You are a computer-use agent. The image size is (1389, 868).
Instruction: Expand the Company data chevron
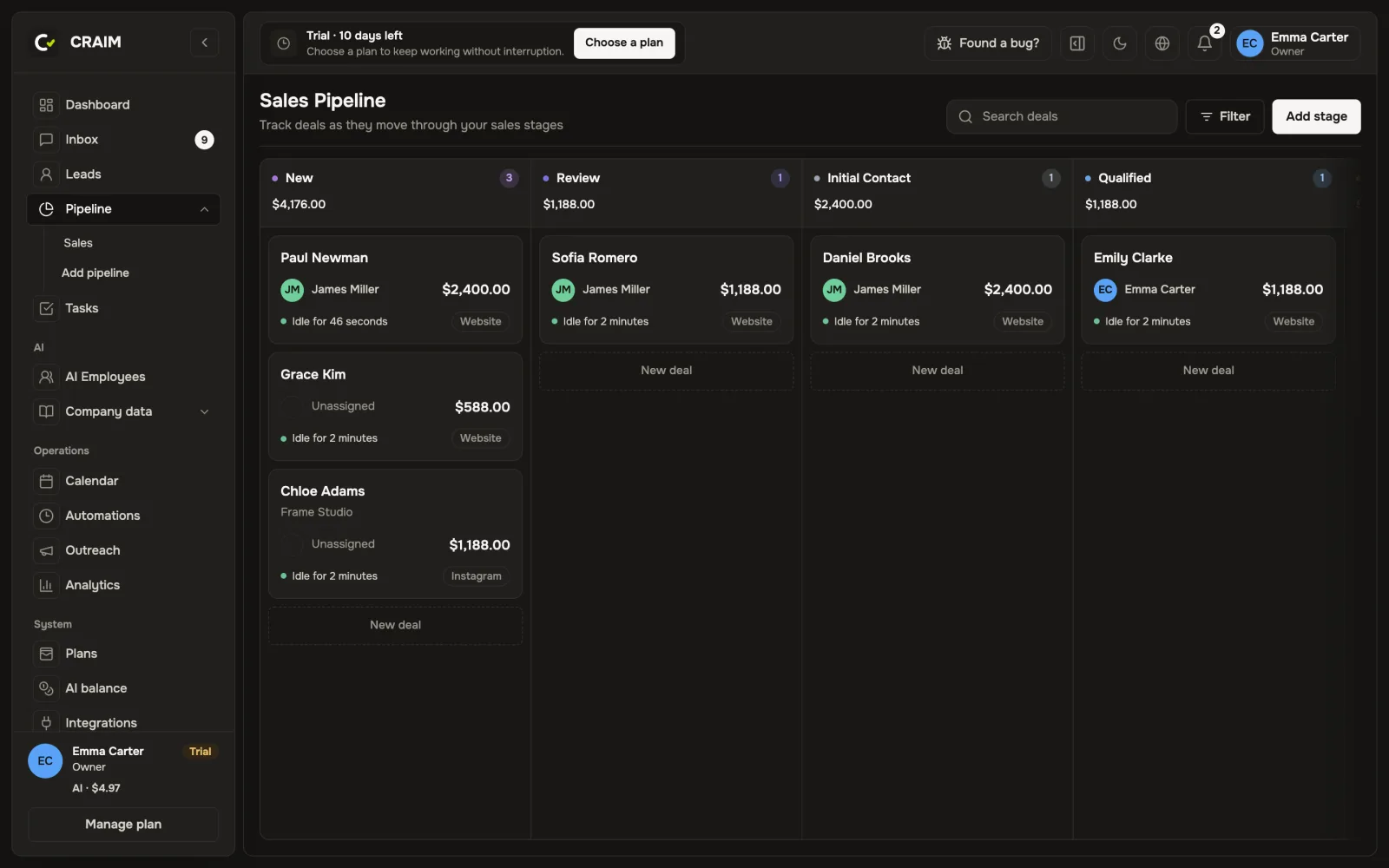coord(204,411)
